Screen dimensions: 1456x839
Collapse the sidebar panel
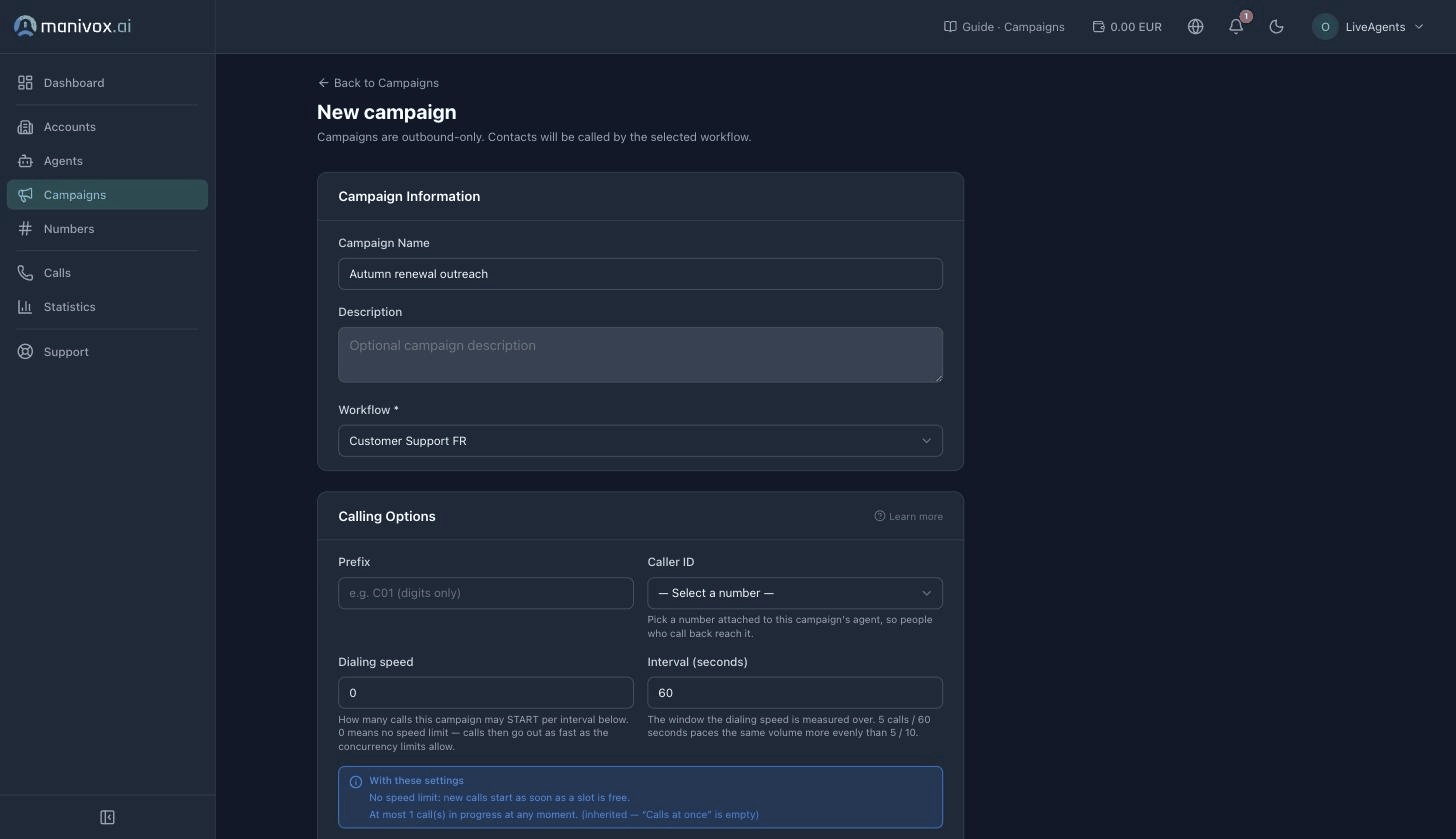tap(107, 817)
